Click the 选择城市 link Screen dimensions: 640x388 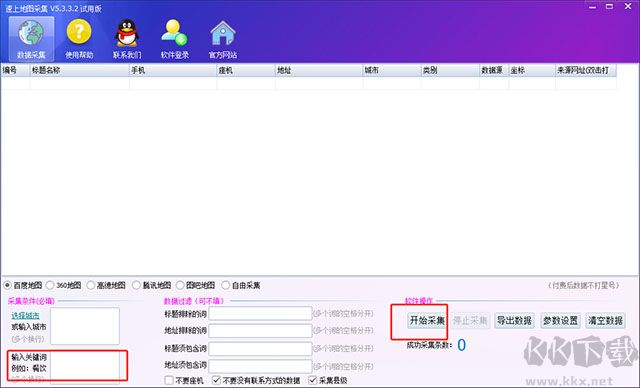26,315
